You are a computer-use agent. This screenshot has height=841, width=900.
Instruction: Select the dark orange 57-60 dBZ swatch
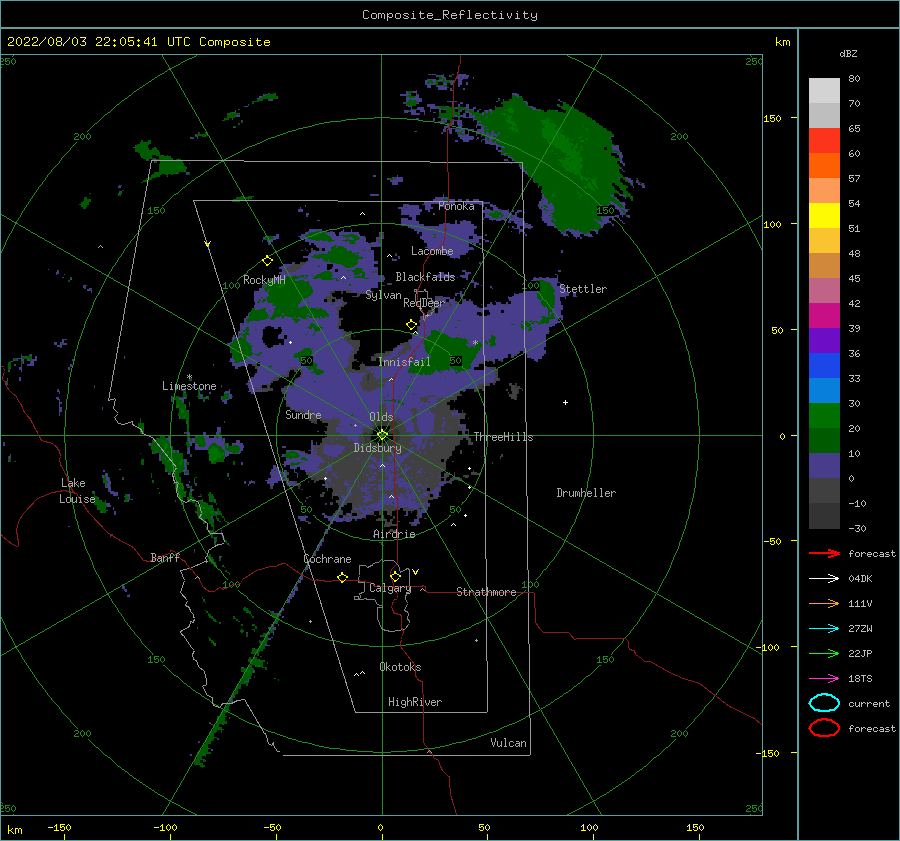point(824,166)
